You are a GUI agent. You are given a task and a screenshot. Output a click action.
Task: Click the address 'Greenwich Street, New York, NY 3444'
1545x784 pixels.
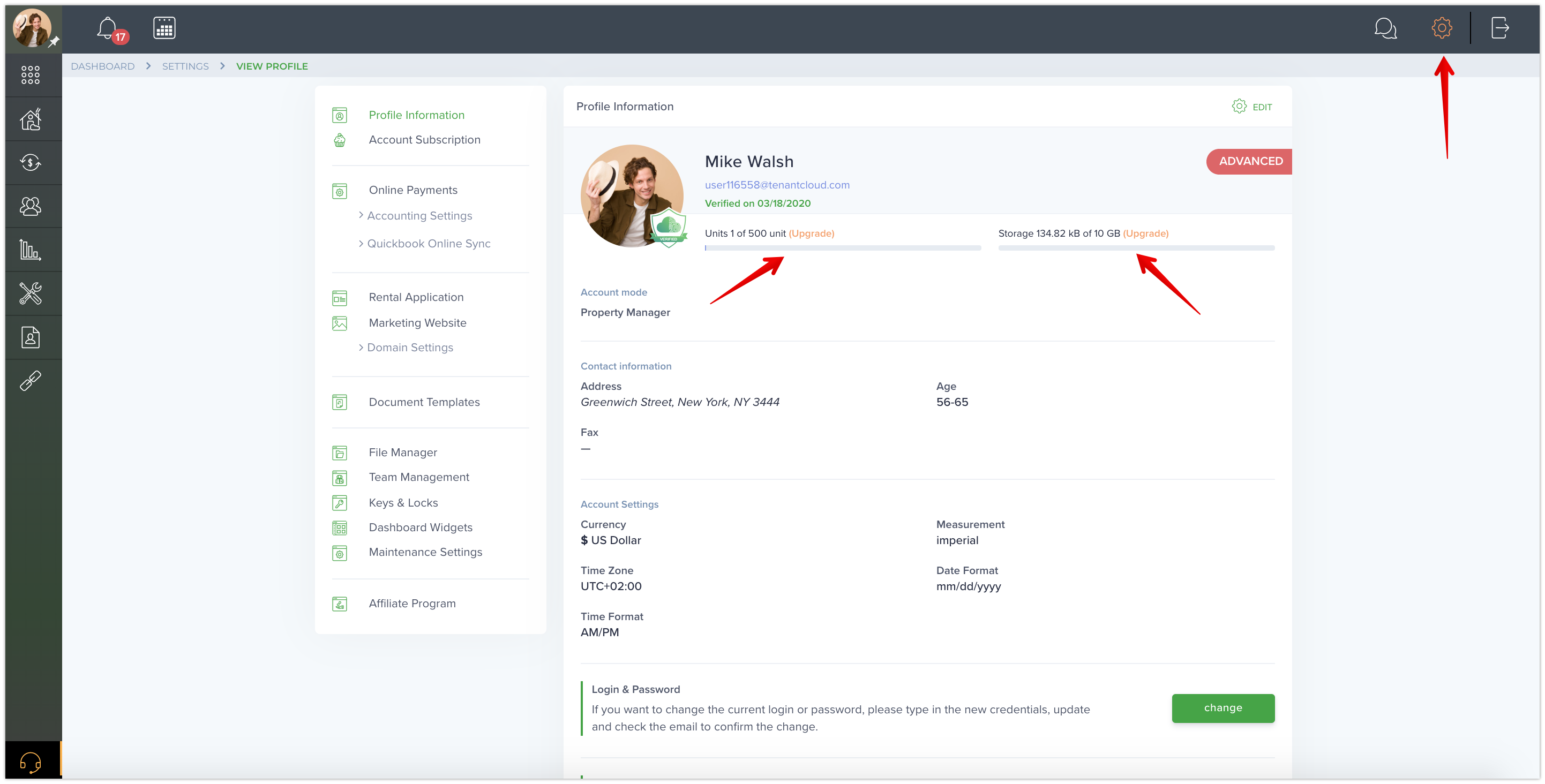679,402
